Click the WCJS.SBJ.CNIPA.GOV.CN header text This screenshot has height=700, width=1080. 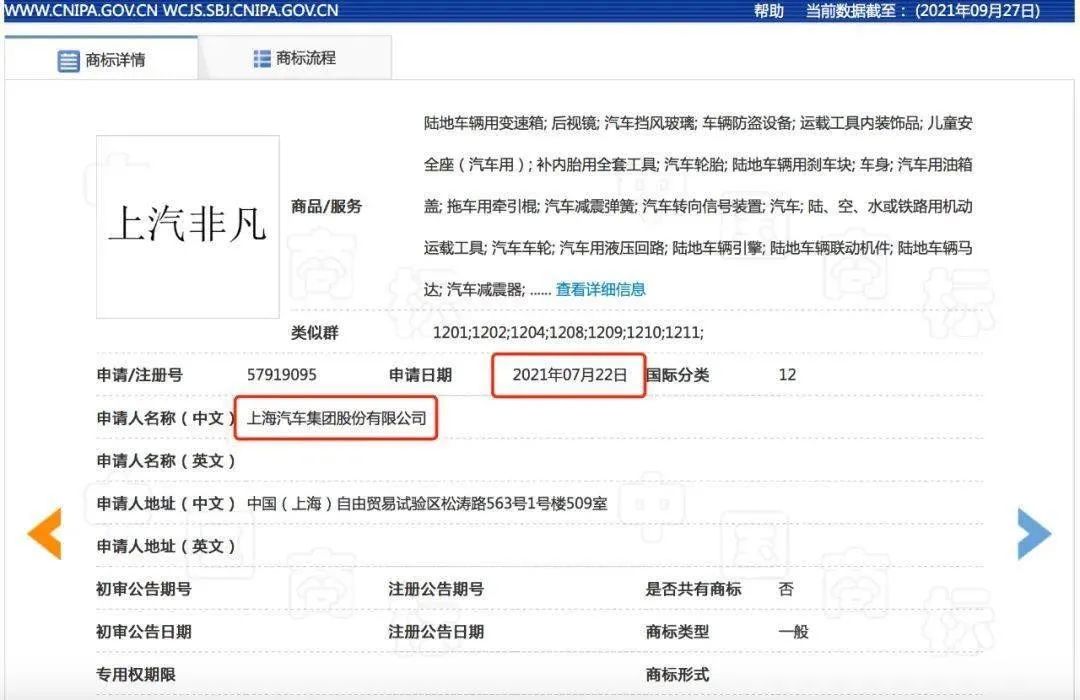[x=251, y=10]
